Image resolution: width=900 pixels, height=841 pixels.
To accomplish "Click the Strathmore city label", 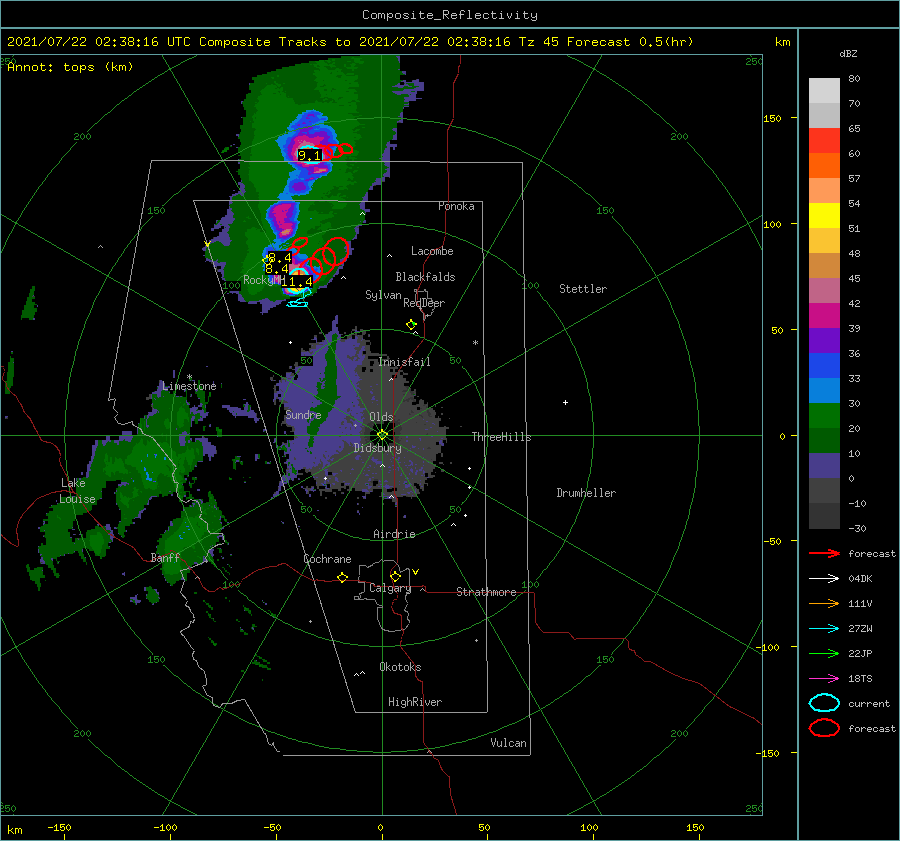I will point(486,592).
